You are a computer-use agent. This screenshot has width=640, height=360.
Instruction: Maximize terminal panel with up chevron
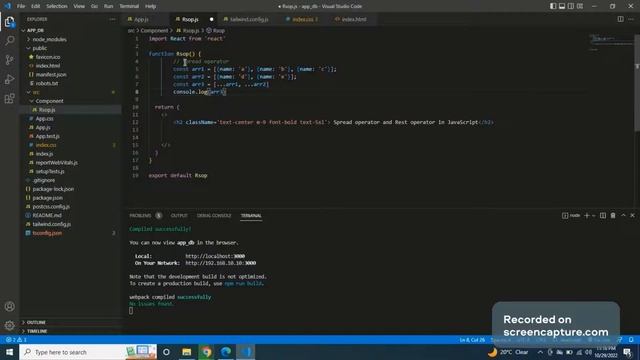[623, 216]
